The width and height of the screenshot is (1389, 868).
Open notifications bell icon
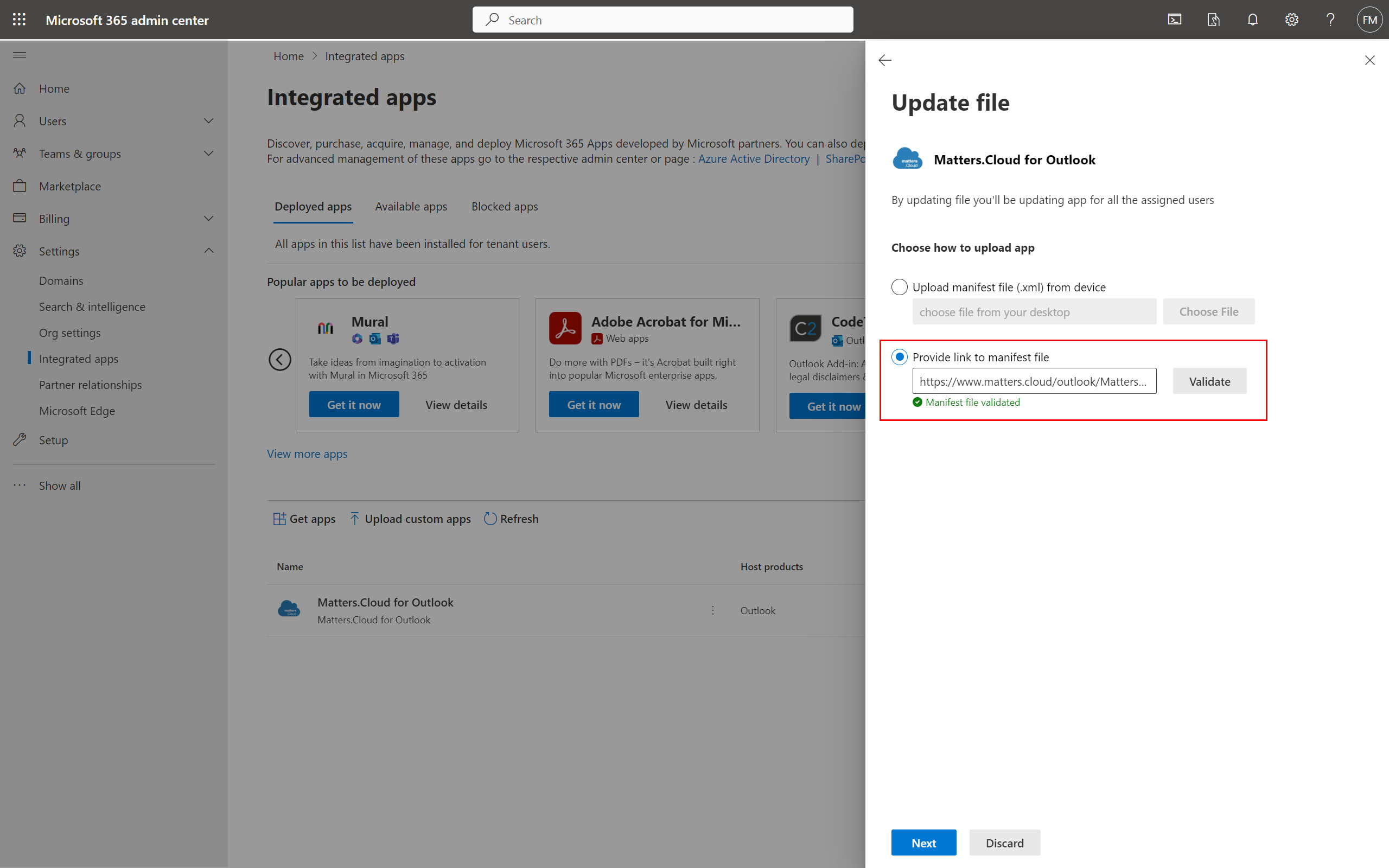pos(1252,20)
